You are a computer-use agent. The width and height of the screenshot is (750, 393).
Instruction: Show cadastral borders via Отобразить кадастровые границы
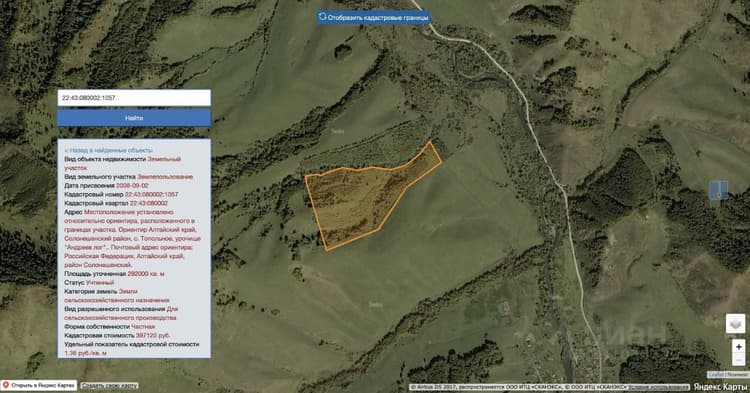(x=373, y=17)
